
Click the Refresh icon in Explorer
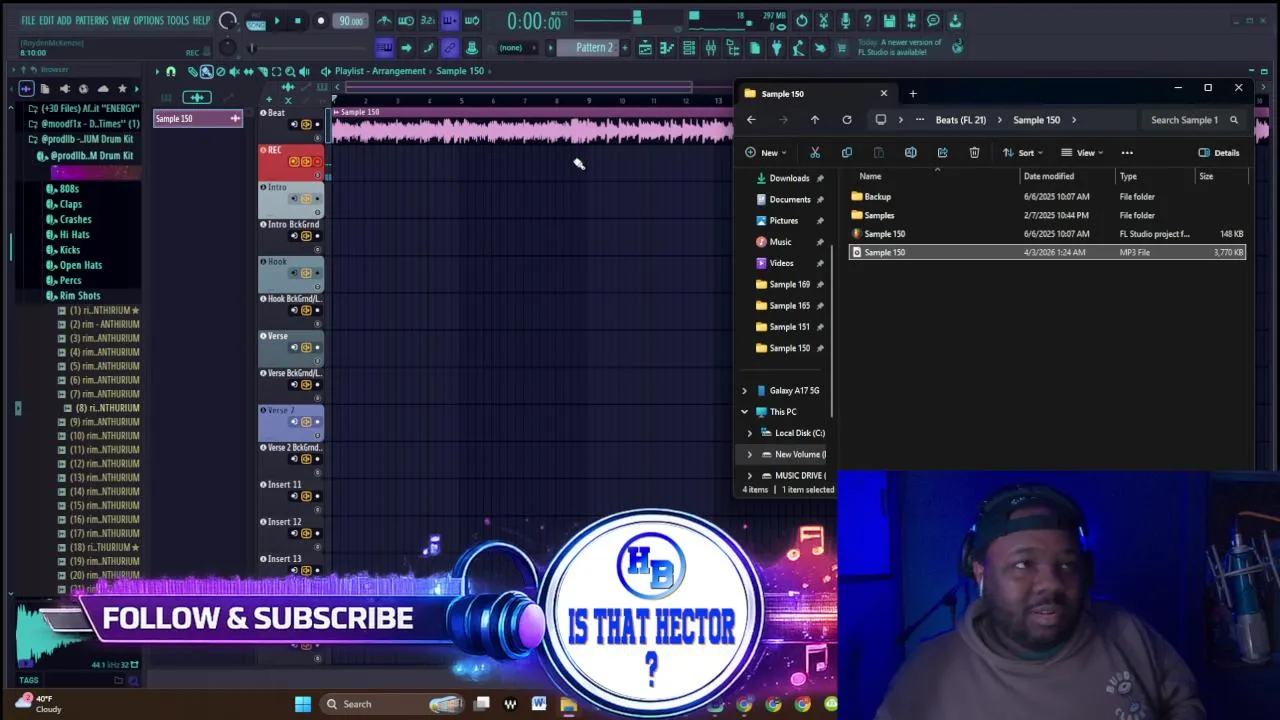[x=847, y=120]
